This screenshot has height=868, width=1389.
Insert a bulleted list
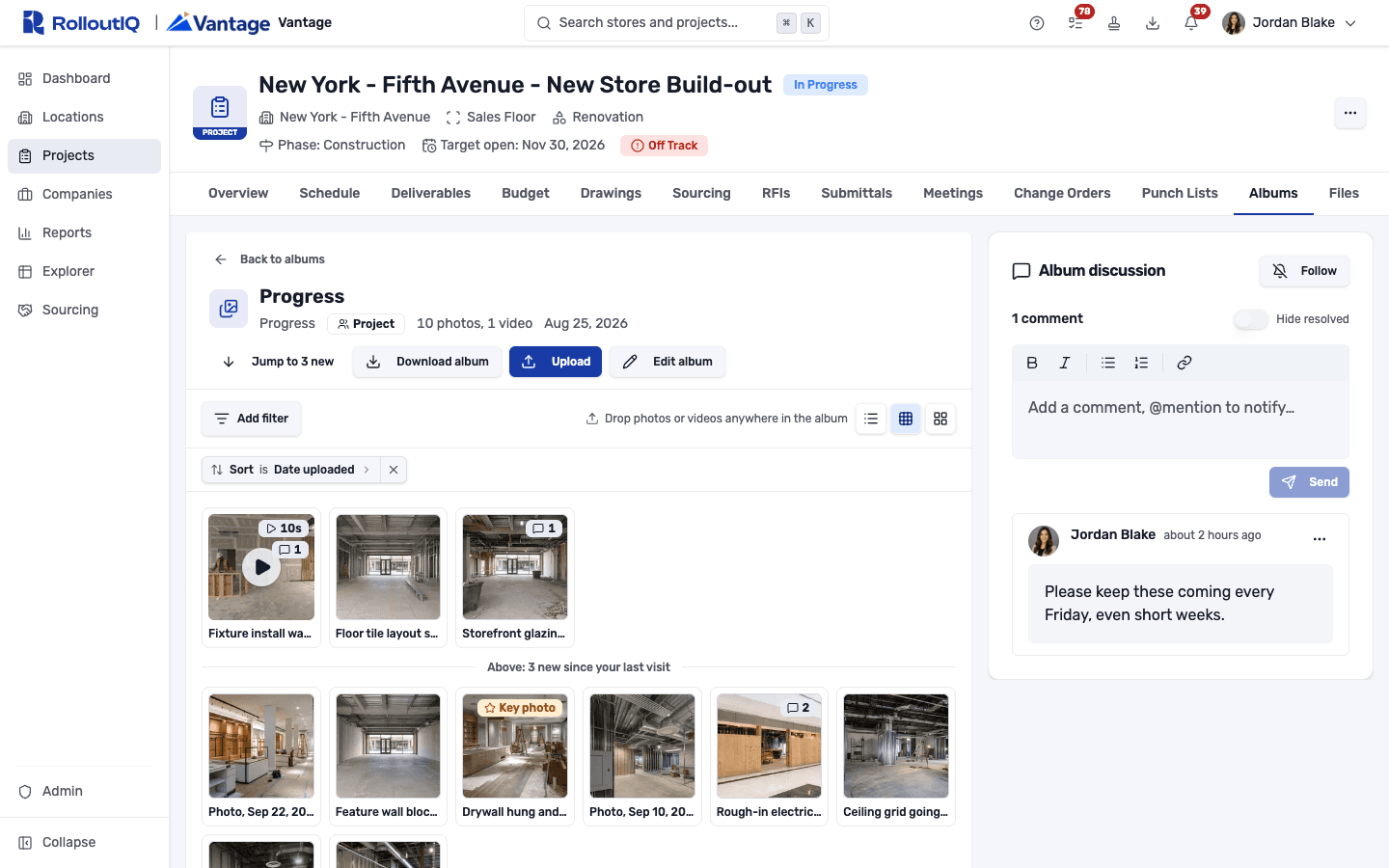(1108, 363)
